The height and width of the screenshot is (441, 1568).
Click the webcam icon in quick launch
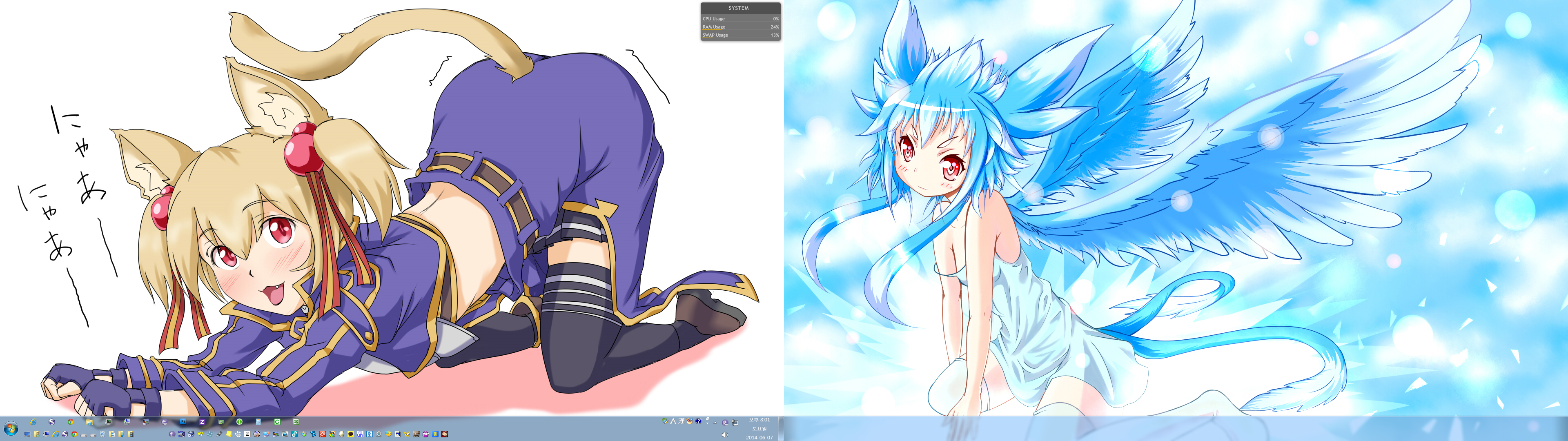click(379, 434)
